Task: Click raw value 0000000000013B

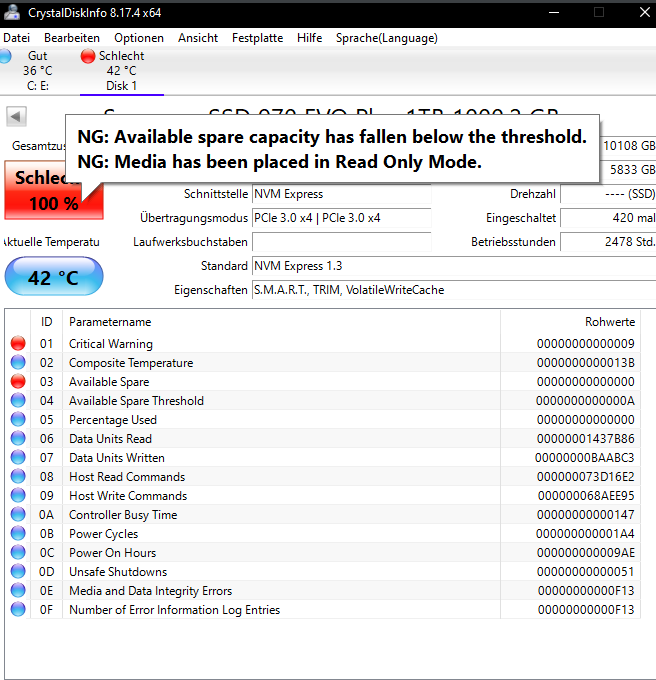Action: pyautogui.click(x=585, y=363)
